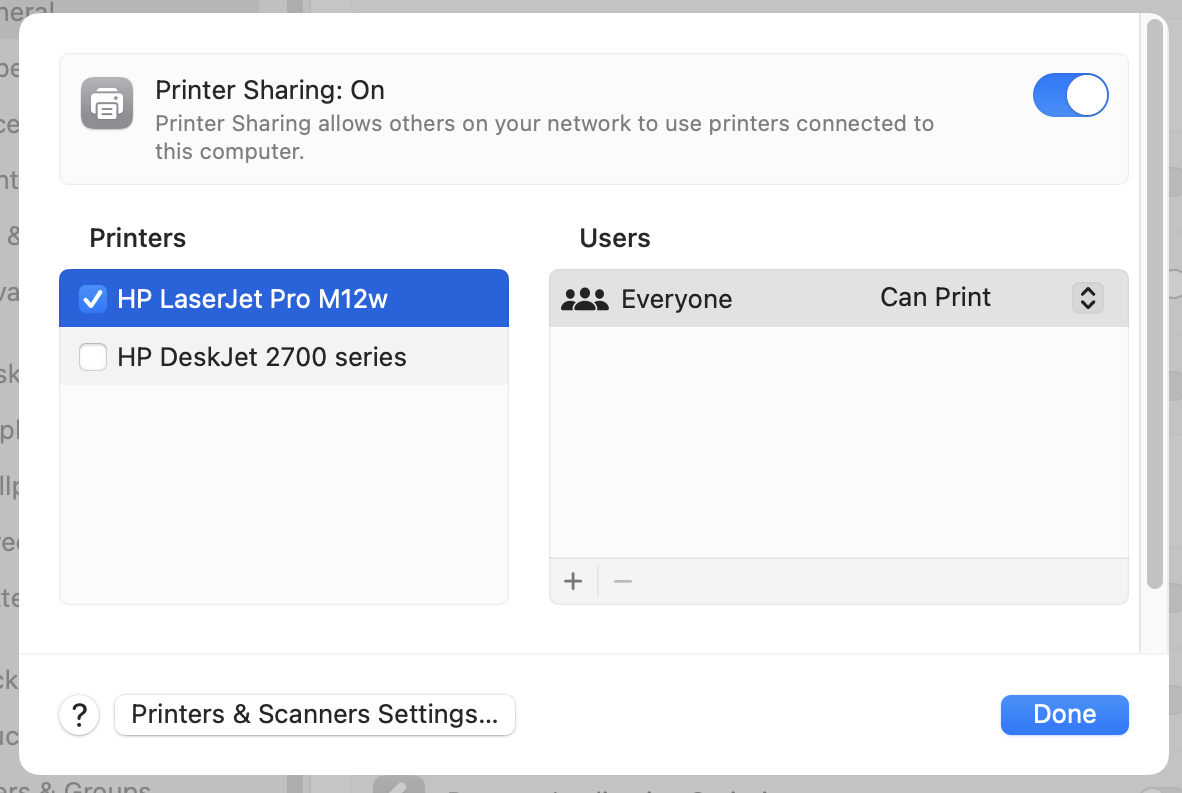Change Everyone's access level via the stepper arrows
The image size is (1182, 793).
click(1087, 297)
